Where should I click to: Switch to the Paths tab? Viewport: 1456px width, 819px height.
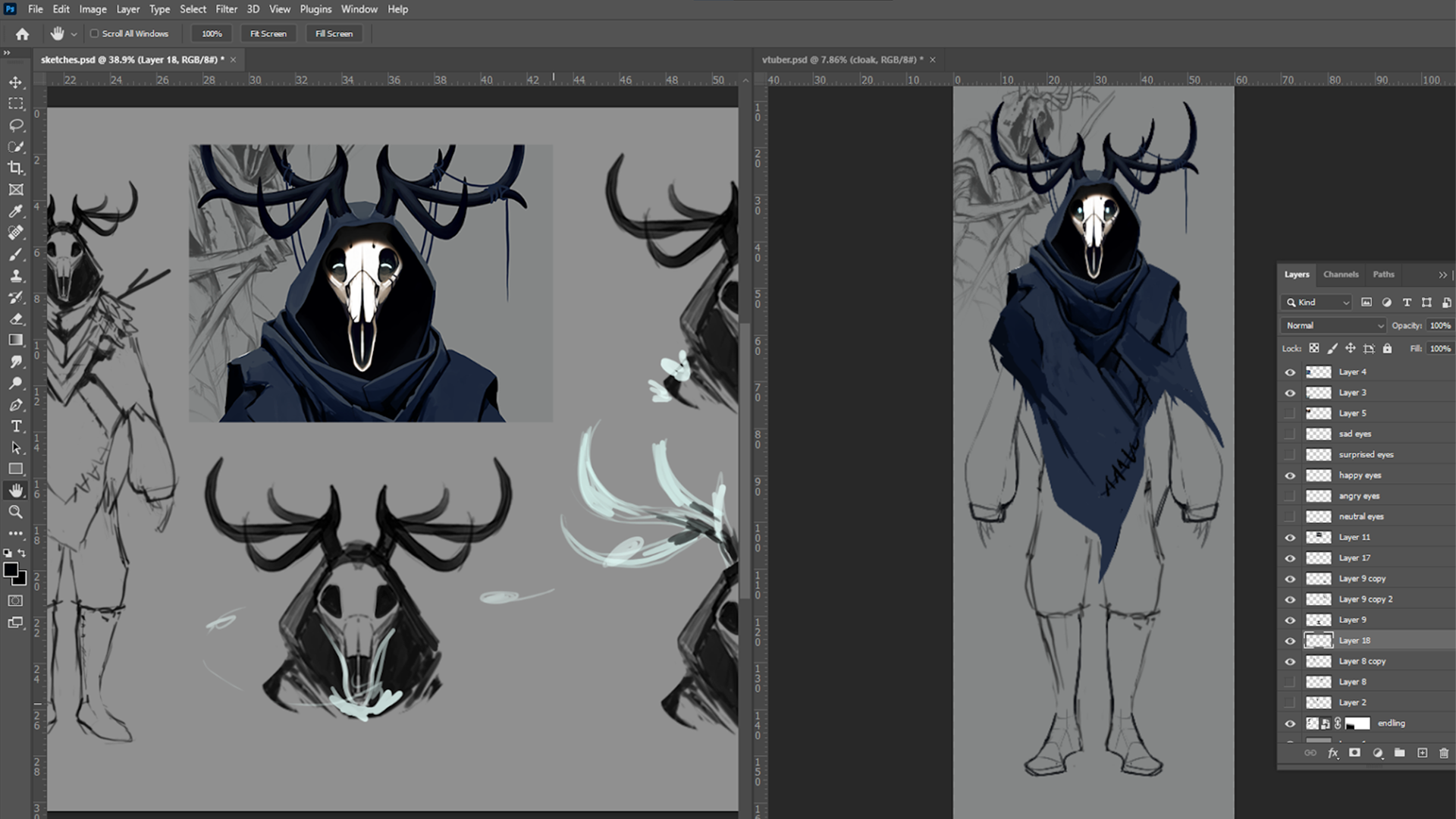(x=1383, y=275)
